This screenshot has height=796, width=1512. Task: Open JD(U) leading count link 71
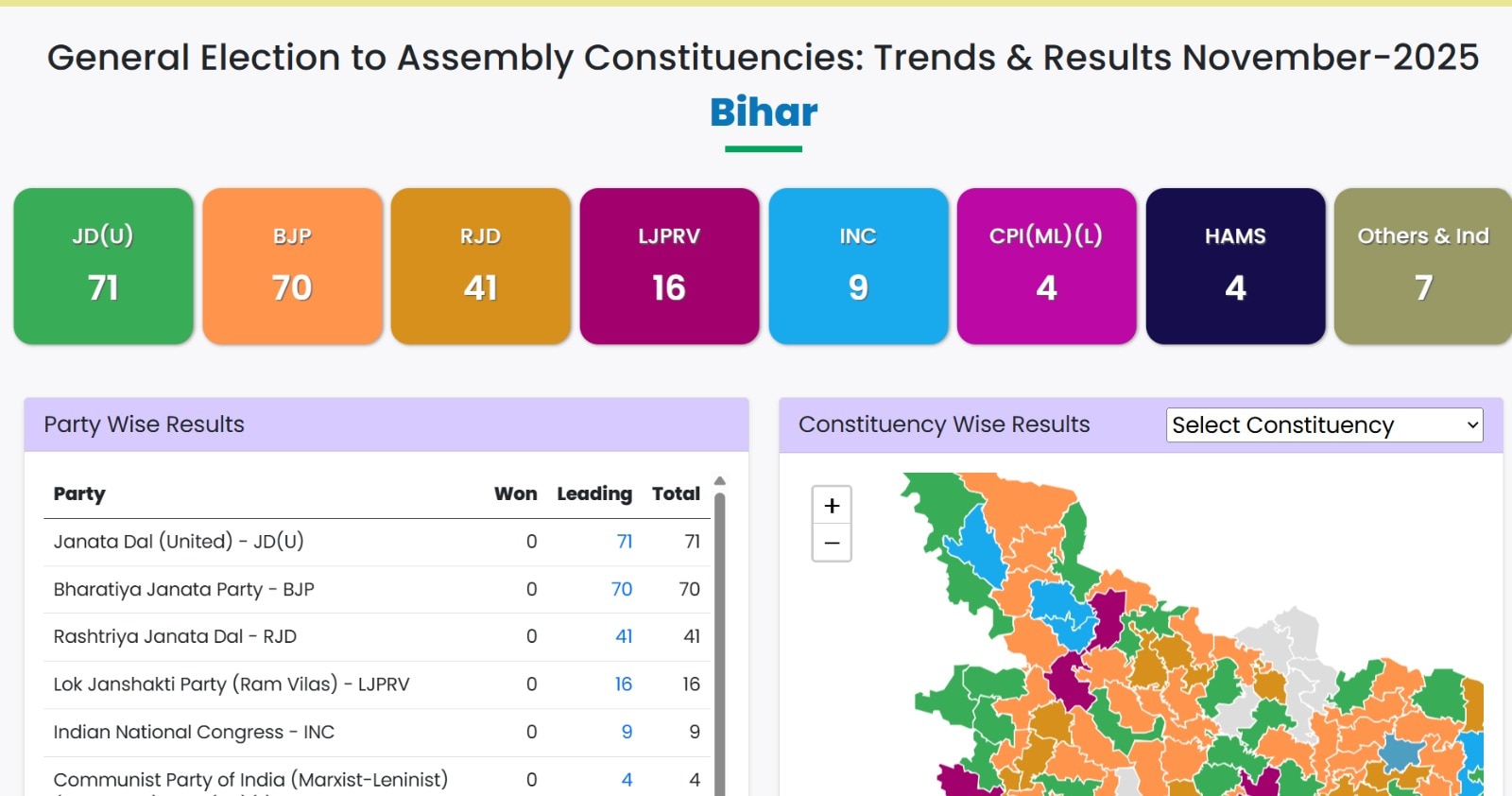pos(625,542)
